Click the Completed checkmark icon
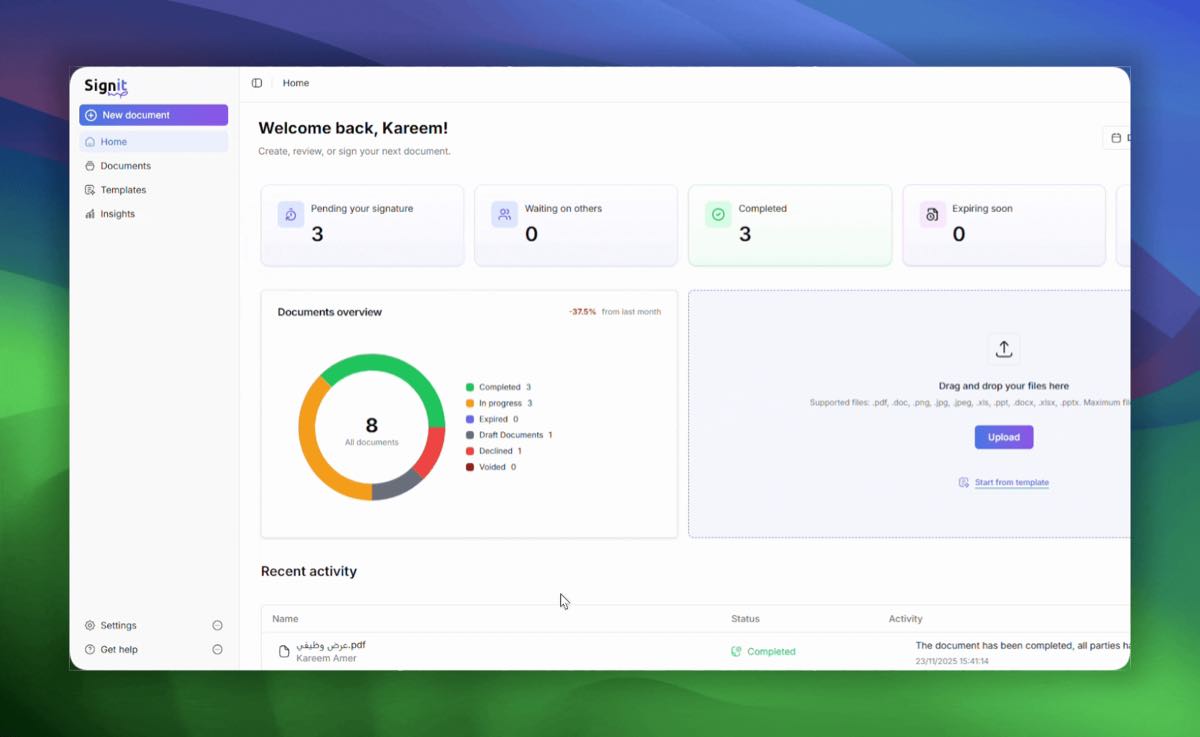The image size is (1200, 737). pyautogui.click(x=718, y=214)
